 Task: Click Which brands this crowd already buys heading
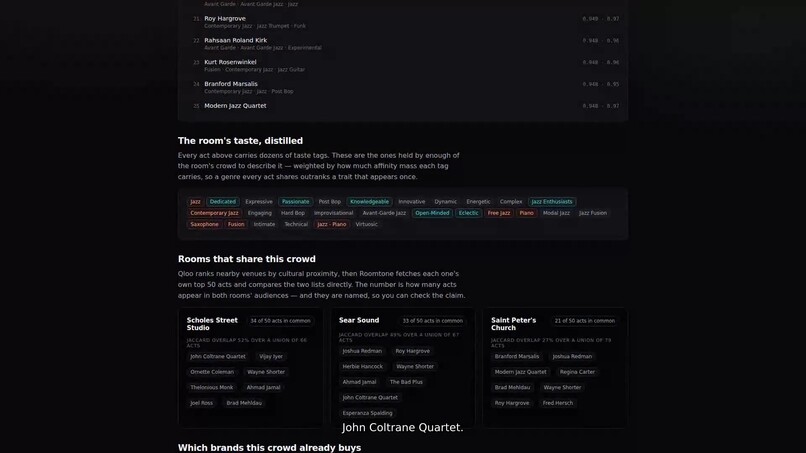click(269, 448)
